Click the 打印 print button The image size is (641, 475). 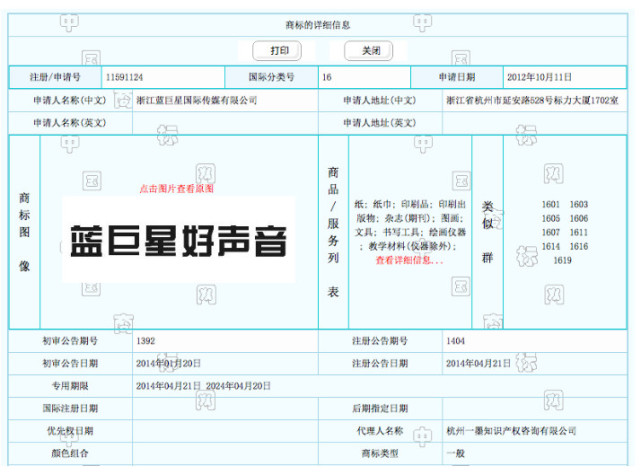(277, 51)
